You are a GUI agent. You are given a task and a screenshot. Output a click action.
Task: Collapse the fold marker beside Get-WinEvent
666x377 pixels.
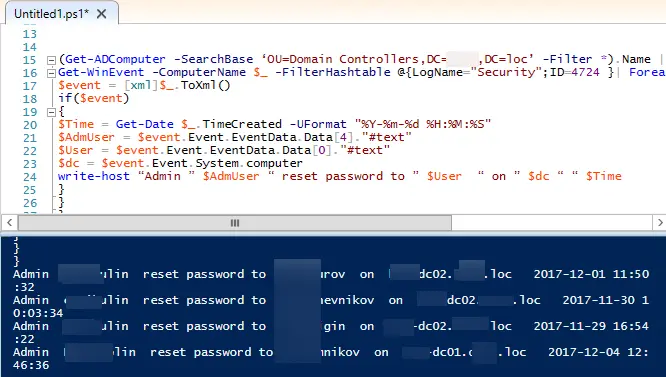(51, 73)
